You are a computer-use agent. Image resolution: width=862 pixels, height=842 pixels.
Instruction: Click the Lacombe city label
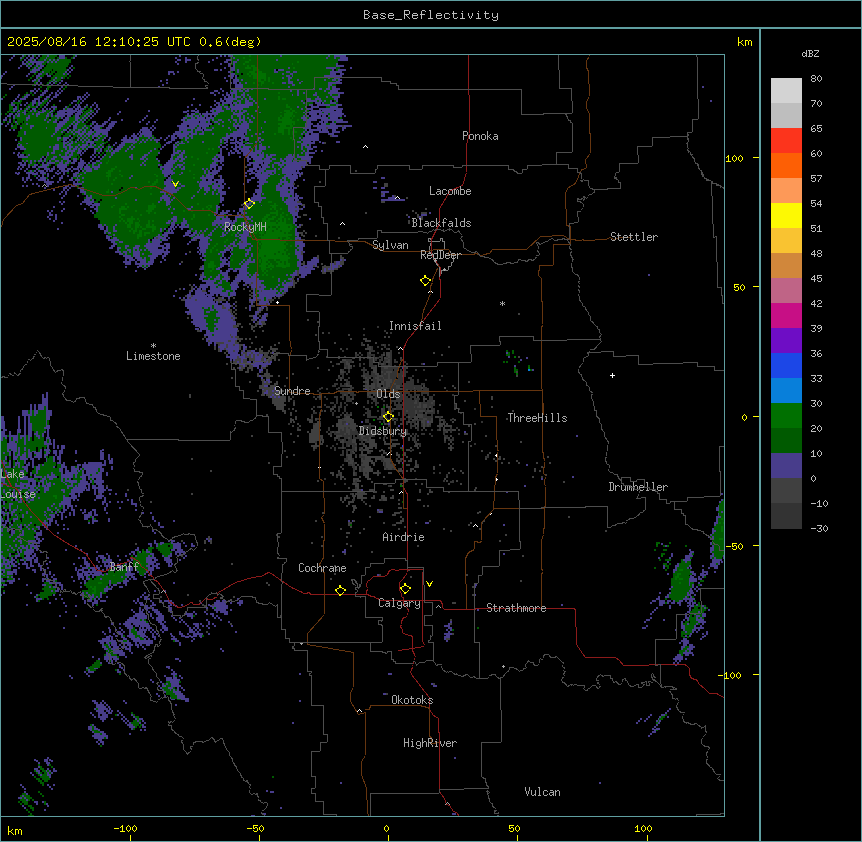point(450,191)
